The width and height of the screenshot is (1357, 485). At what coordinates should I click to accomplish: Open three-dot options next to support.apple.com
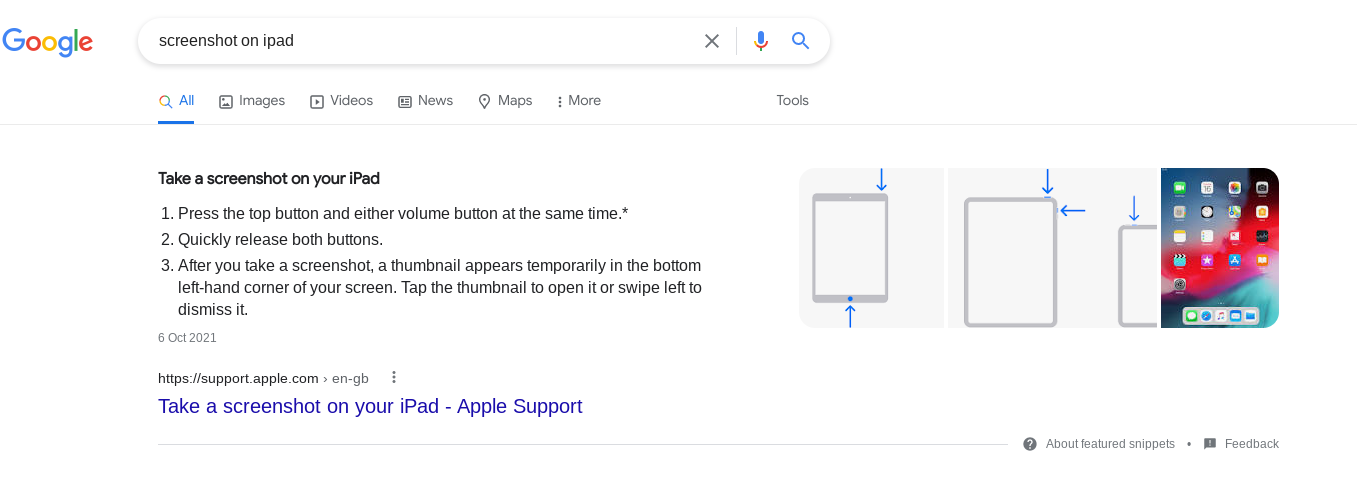point(394,377)
